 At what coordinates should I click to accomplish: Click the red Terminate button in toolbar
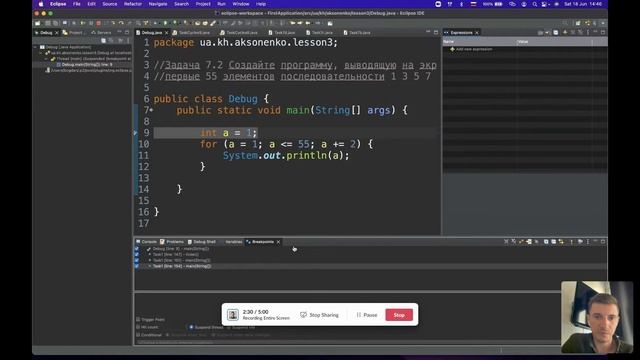click(x=99, y=23)
